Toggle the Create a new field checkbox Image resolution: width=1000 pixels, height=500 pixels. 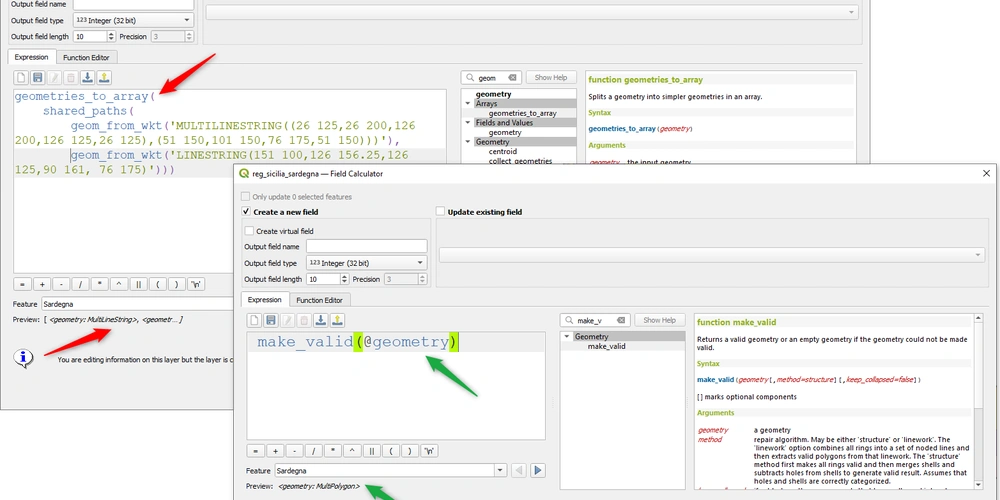click(248, 212)
